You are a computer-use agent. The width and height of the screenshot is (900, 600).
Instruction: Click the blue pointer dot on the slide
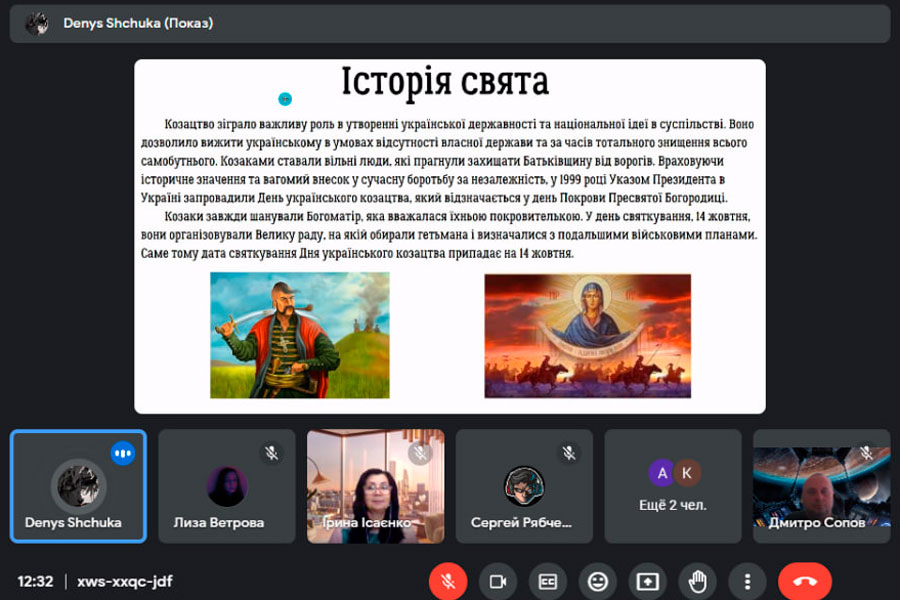(285, 99)
